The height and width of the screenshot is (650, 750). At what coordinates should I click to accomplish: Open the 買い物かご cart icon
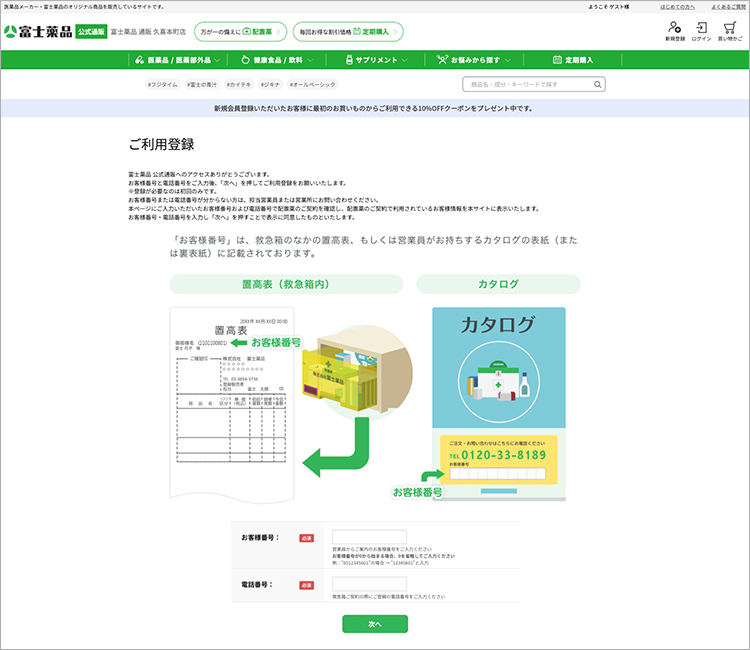[729, 27]
